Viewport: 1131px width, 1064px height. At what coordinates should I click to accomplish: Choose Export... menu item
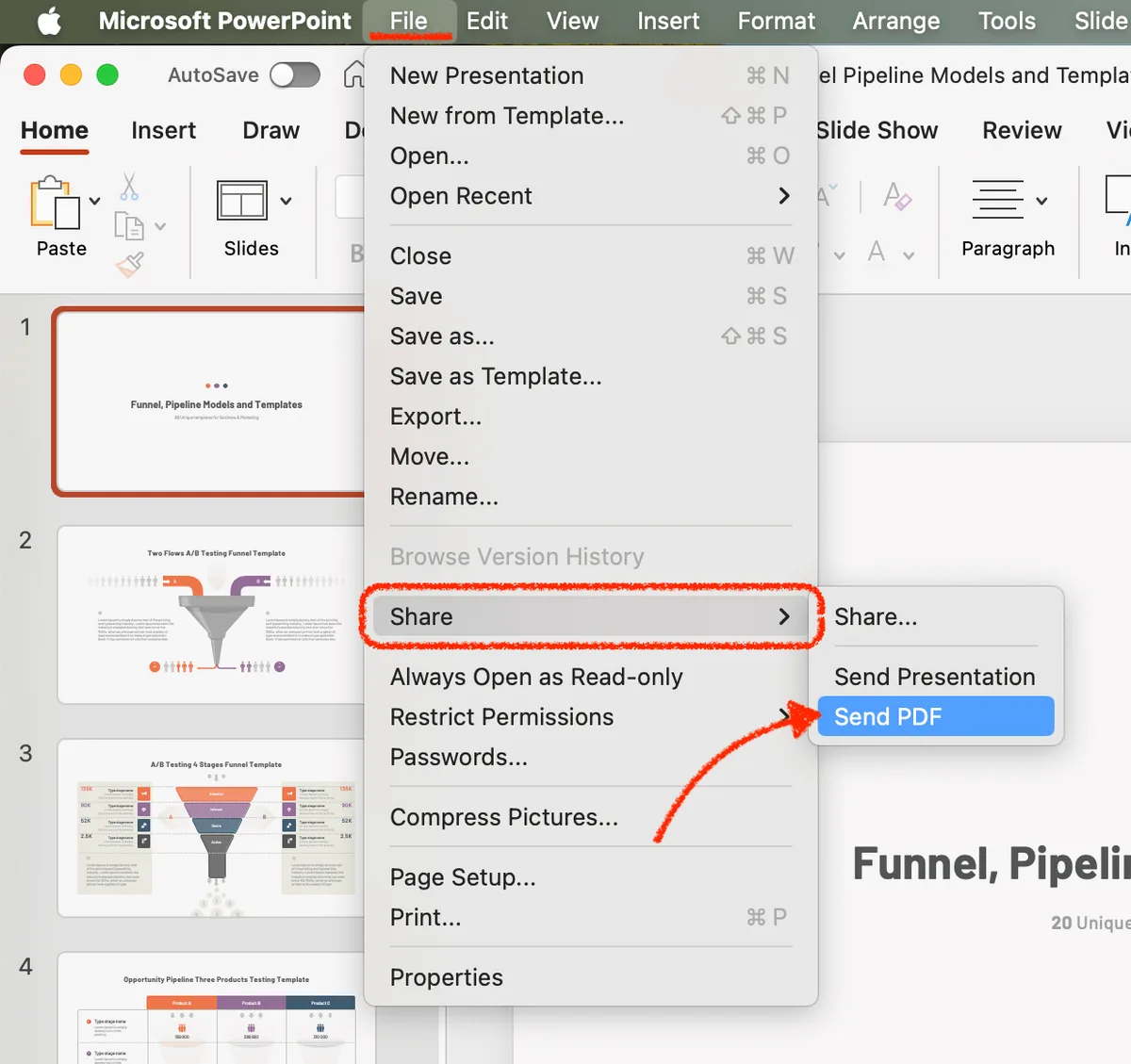pyautogui.click(x=590, y=417)
